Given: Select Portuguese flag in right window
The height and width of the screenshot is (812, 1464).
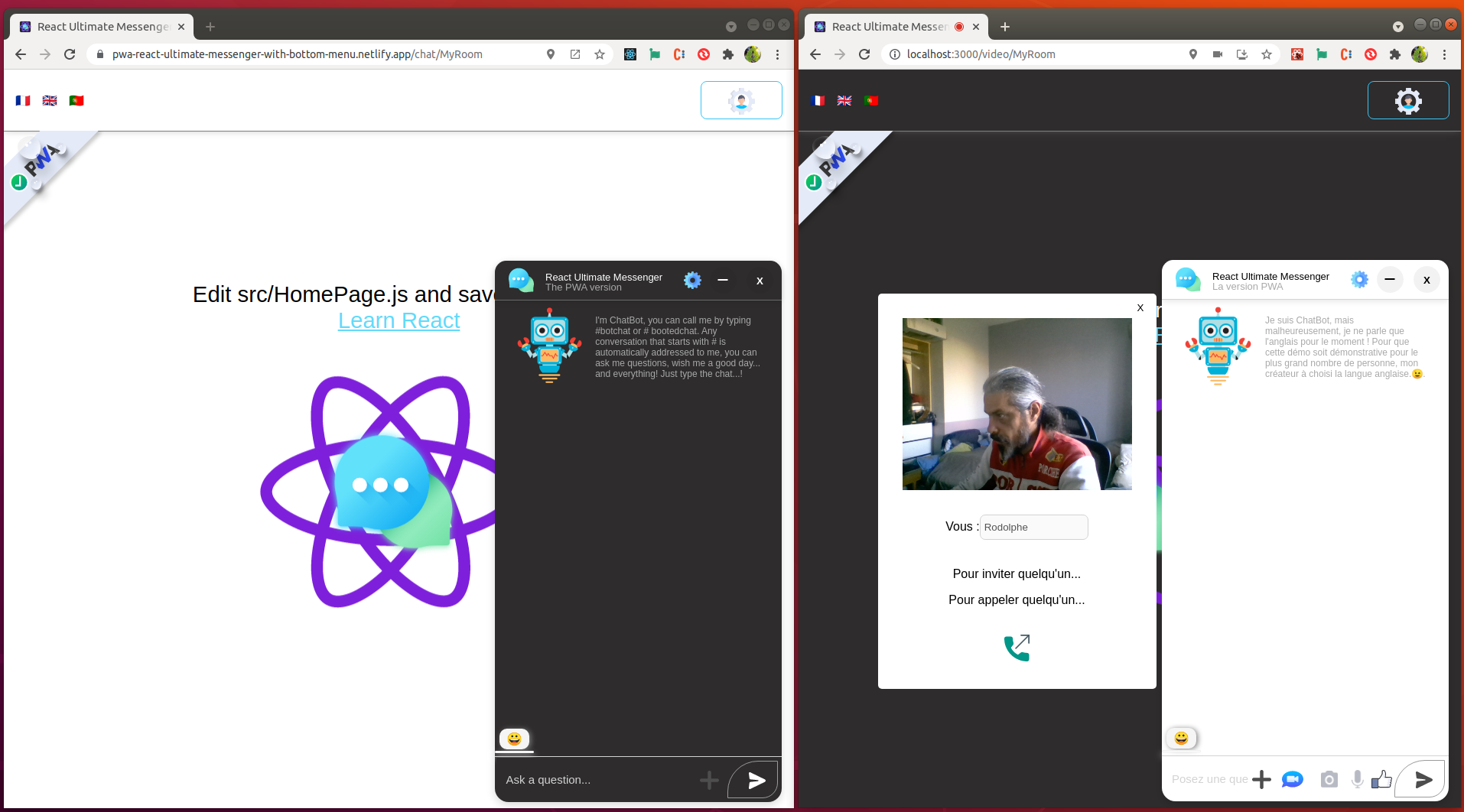Looking at the screenshot, I should (x=870, y=100).
